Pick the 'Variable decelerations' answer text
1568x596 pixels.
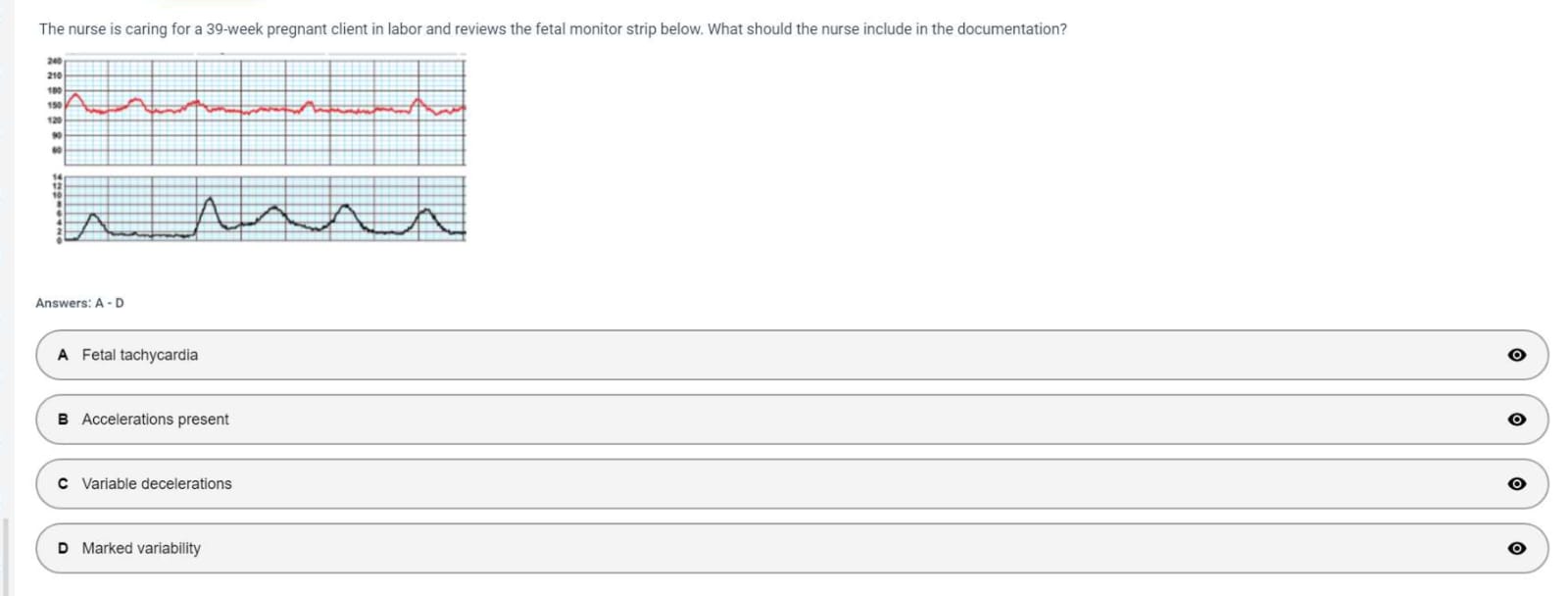tap(157, 484)
